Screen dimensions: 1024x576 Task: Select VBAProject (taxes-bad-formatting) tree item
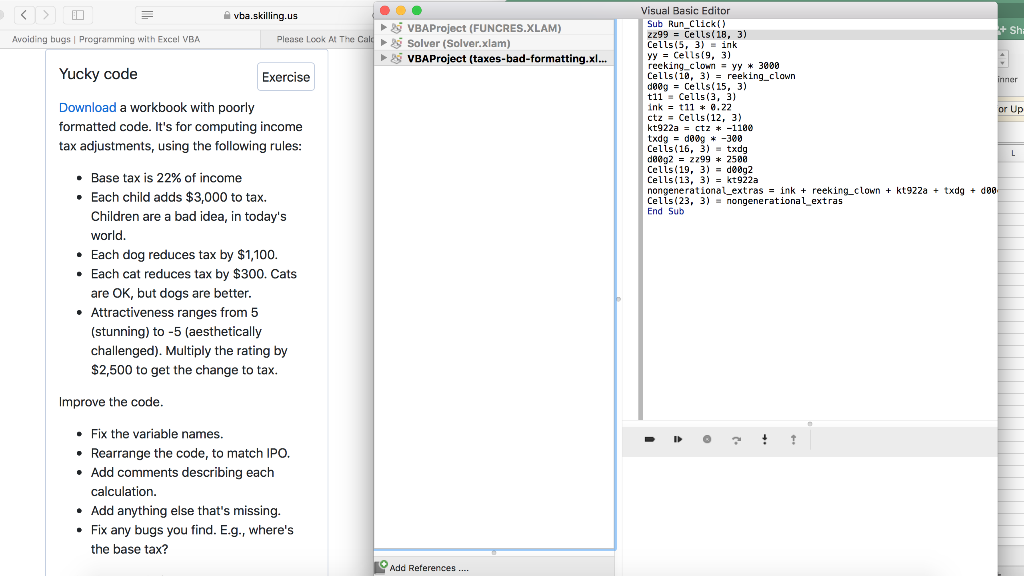pyautogui.click(x=507, y=58)
